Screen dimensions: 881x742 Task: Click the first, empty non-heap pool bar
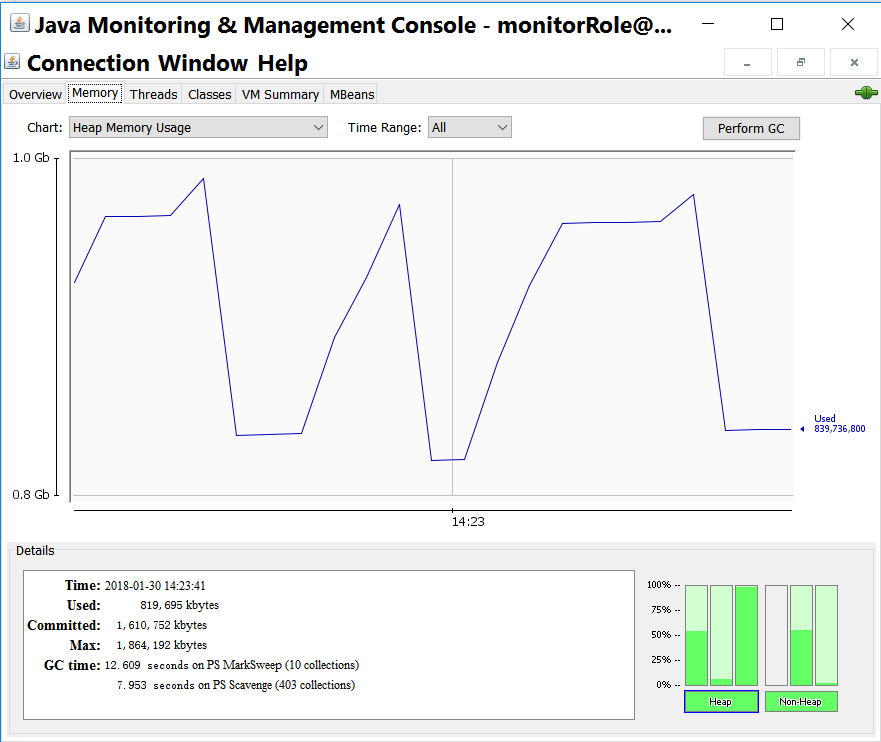[776, 635]
